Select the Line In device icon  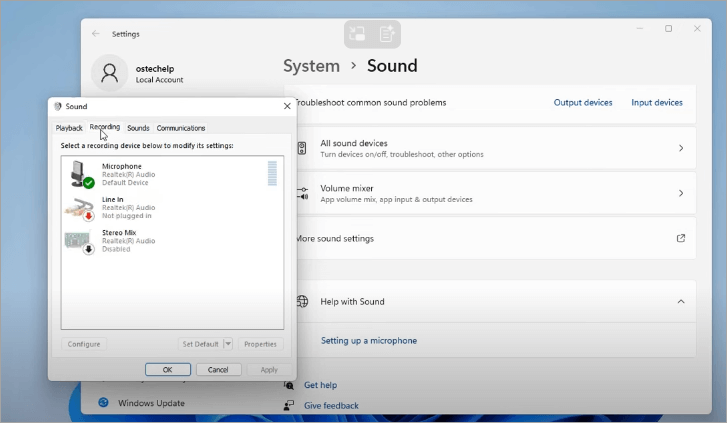coord(80,208)
